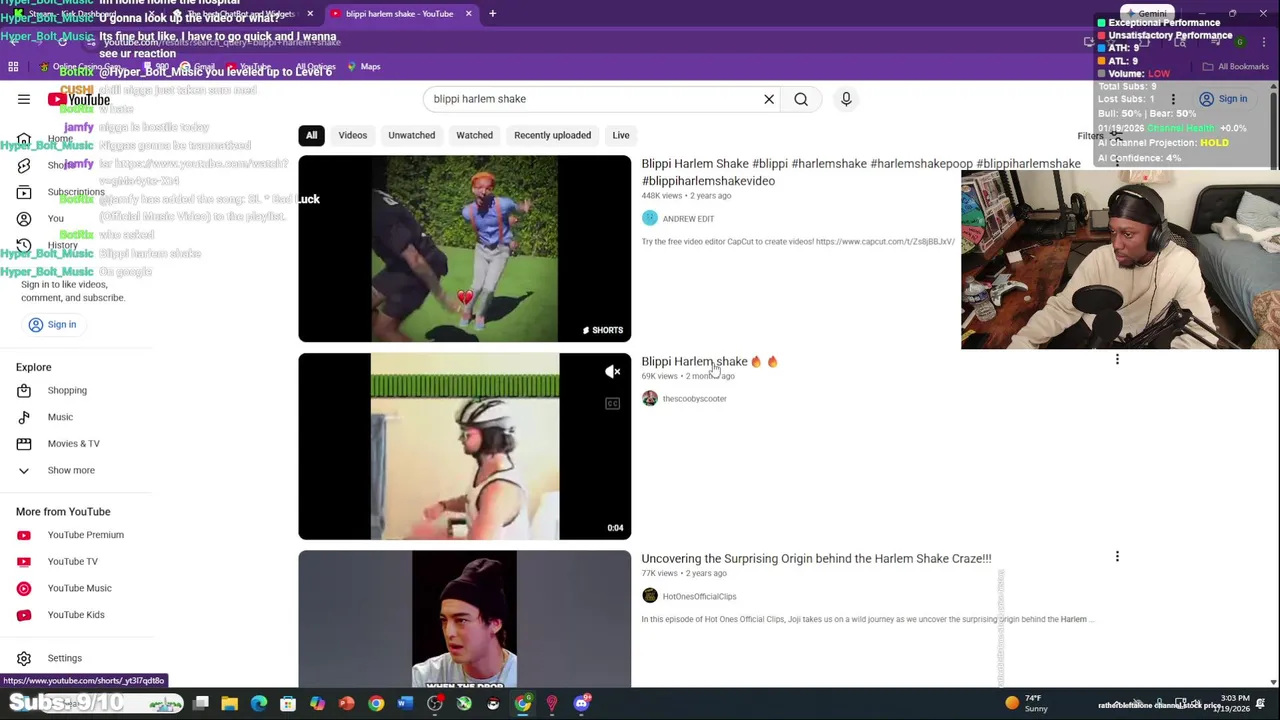Click the YouTube logo
1280x720 pixels.
pyautogui.click(x=79, y=99)
